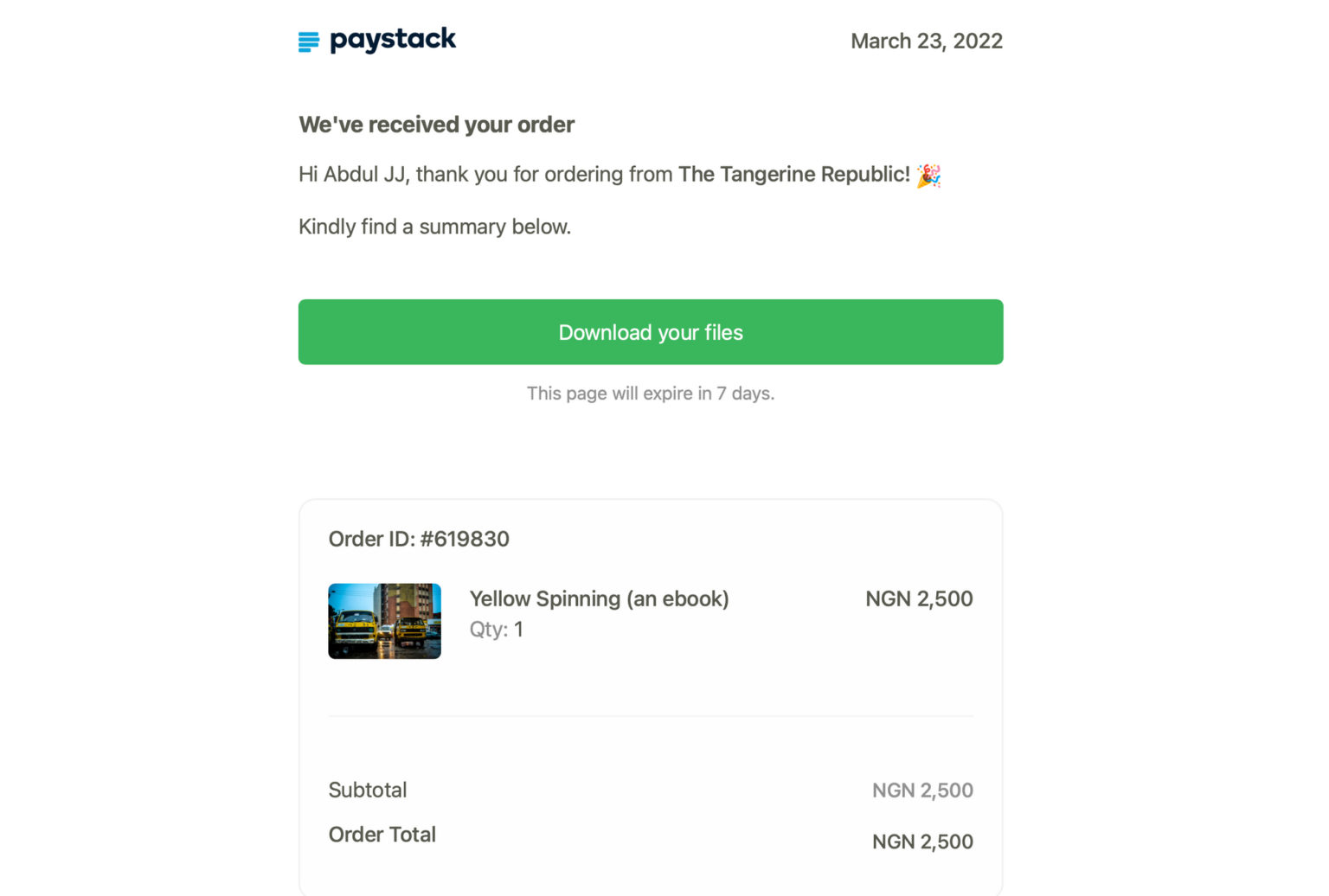This screenshot has width=1329, height=896.
Task: Select the Paystack wordmark
Action: pyautogui.click(x=392, y=40)
